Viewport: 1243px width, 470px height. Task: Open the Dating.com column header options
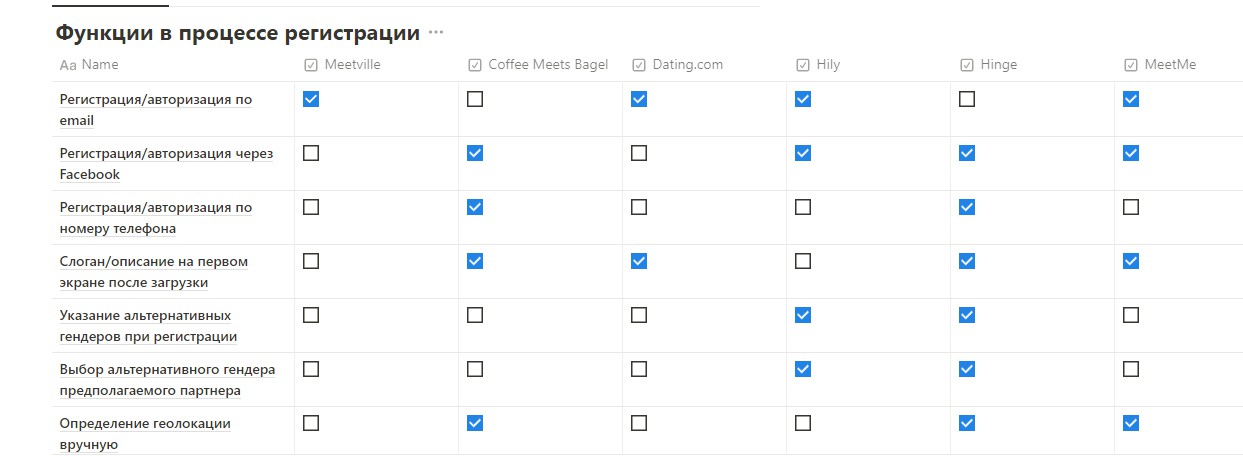tap(687, 65)
